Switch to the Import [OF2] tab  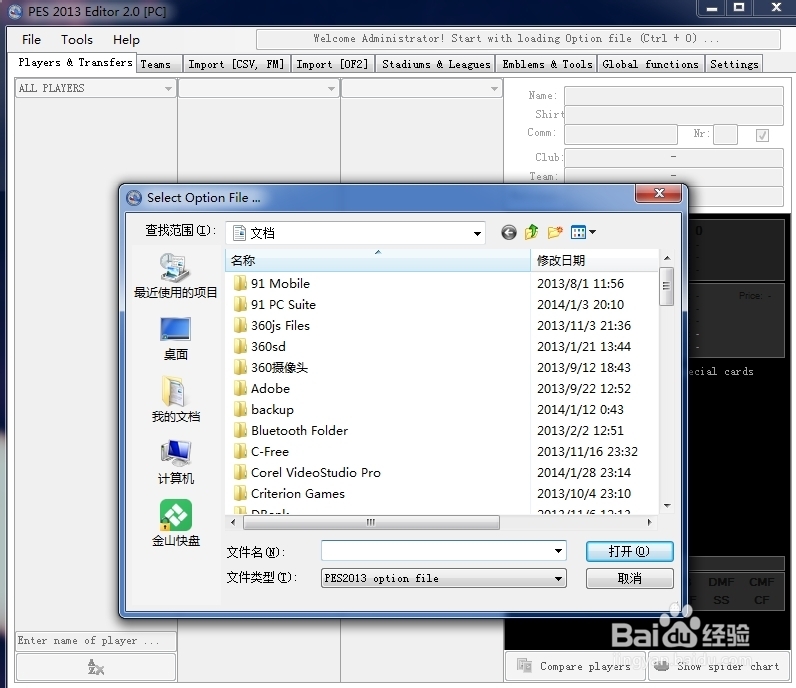[x=332, y=64]
